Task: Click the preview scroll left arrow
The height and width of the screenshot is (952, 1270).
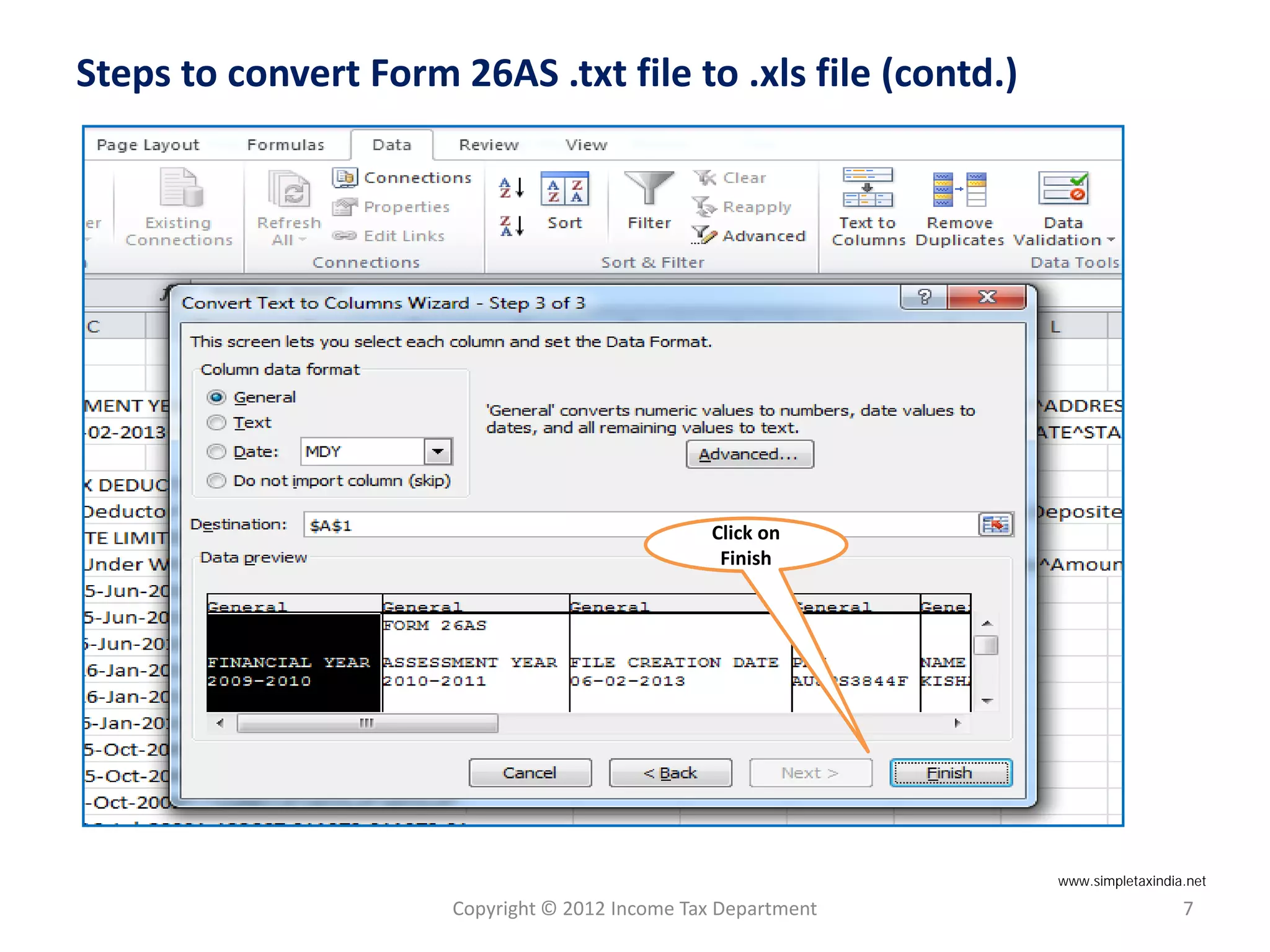Action: click(220, 723)
